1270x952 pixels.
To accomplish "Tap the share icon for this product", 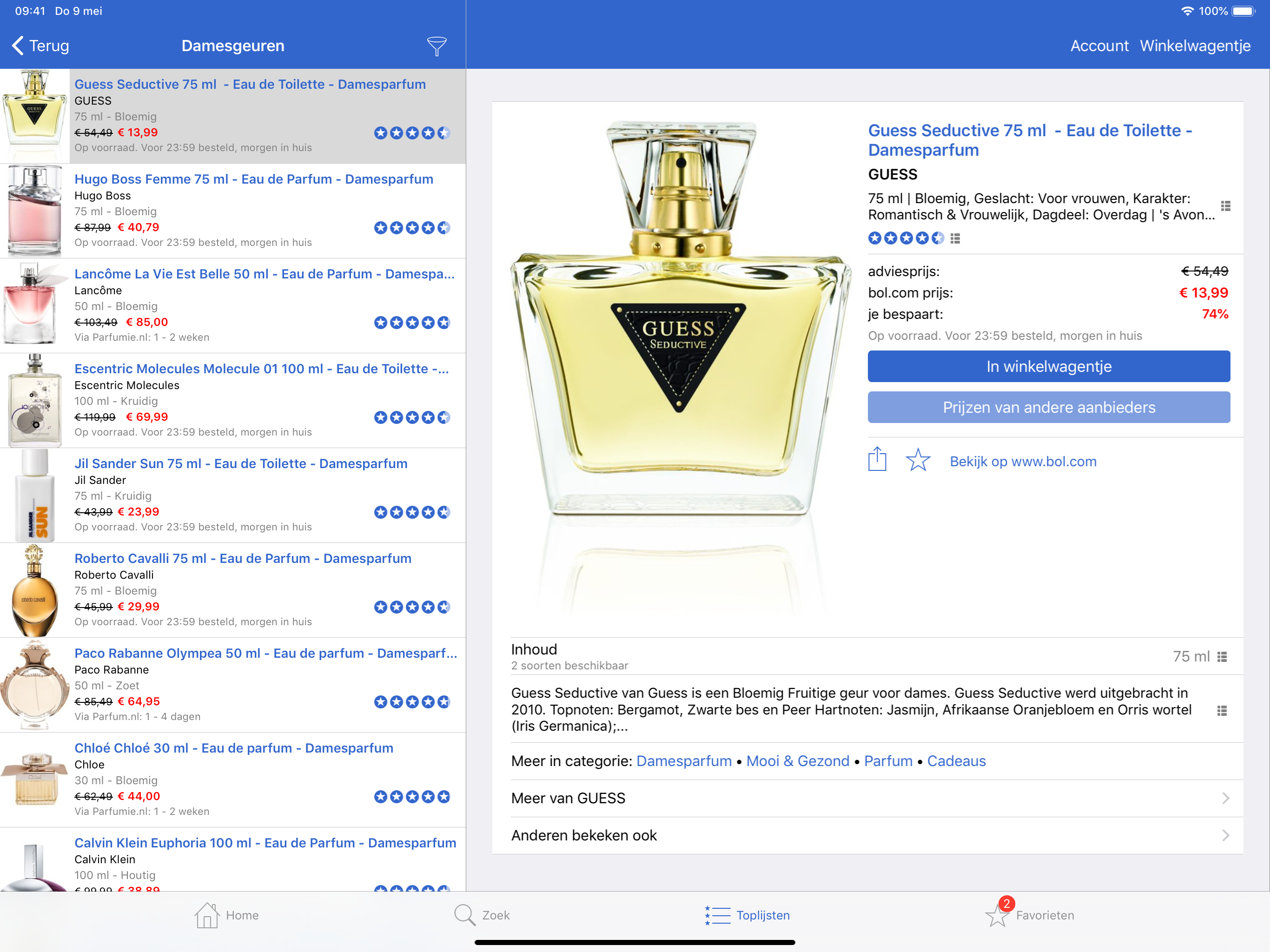I will tap(877, 459).
